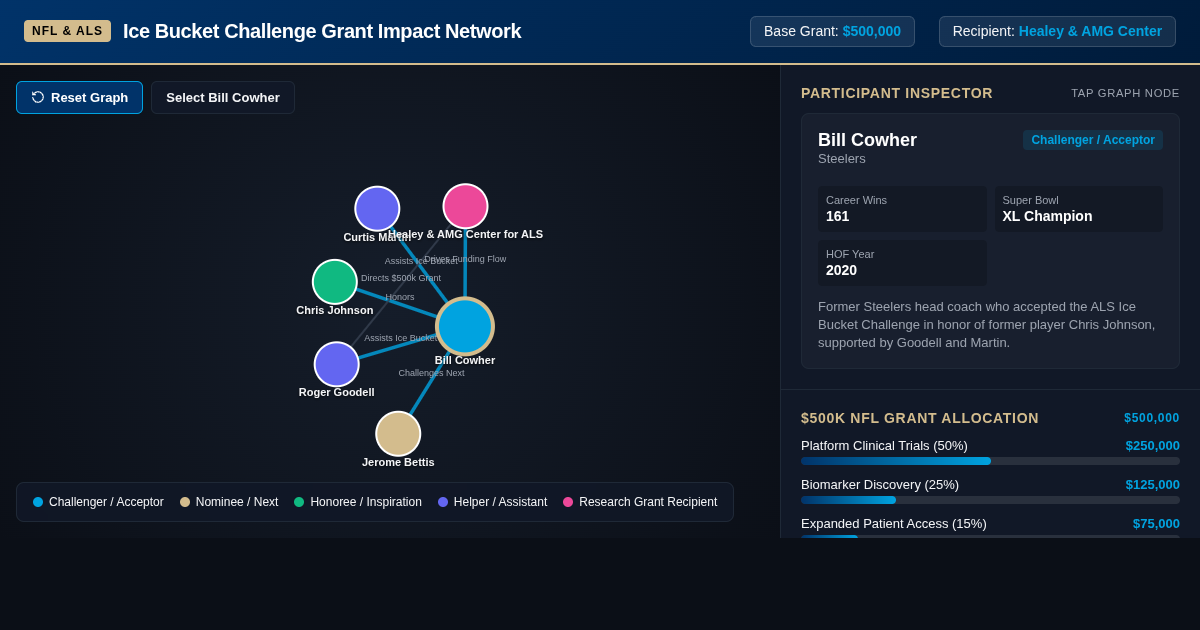The width and height of the screenshot is (1200, 630).
Task: Click the Directs $500k Grant edge label
Action: 401,278
